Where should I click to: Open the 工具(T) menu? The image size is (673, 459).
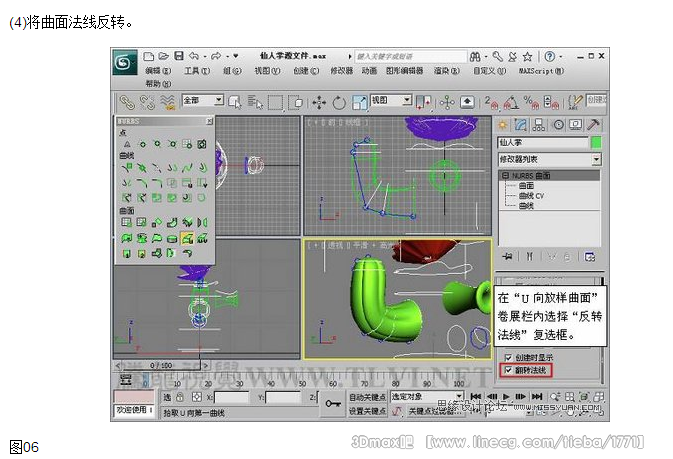tap(197, 71)
